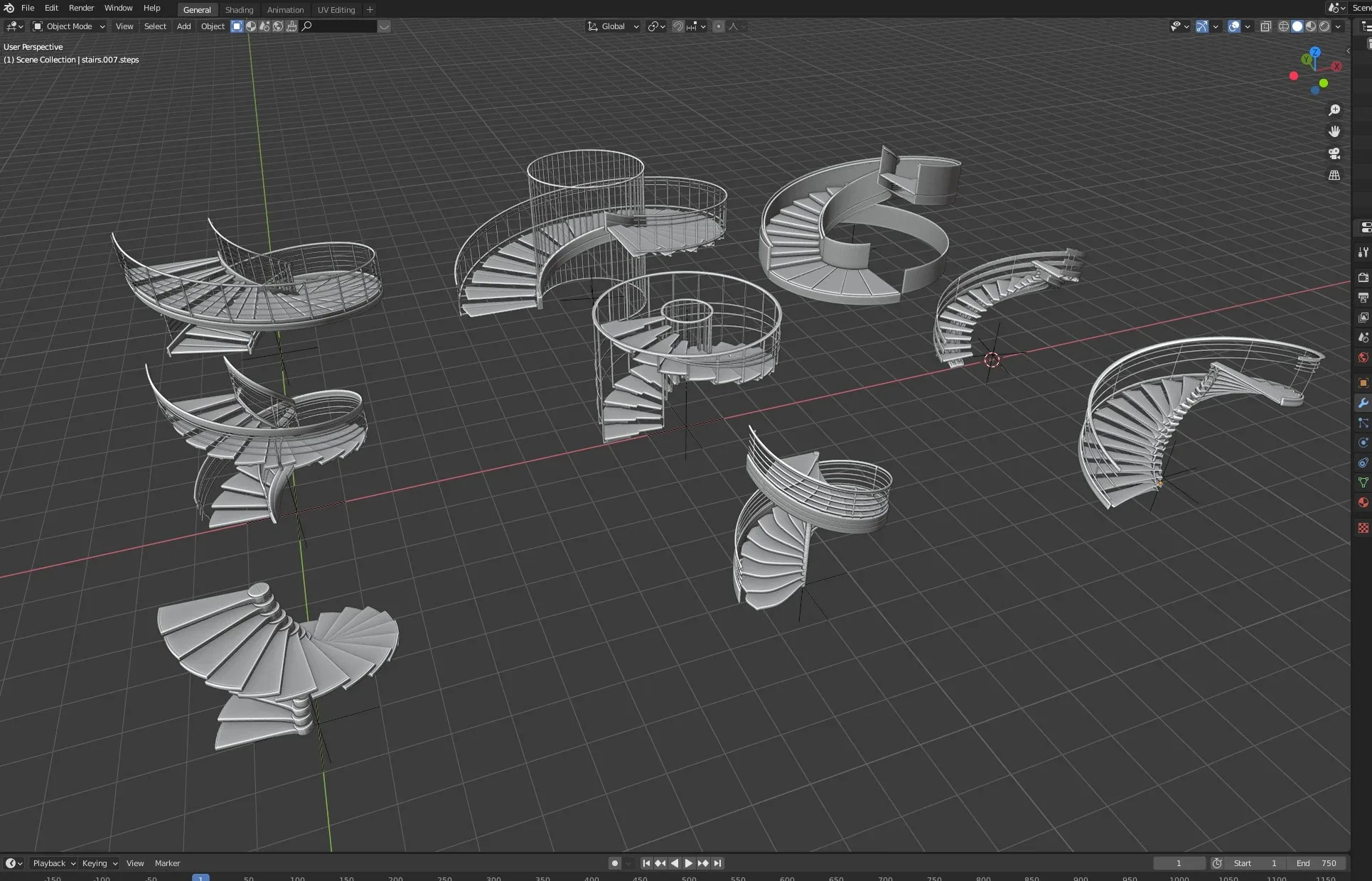Viewport: 1372px width, 881px height.
Task: Select the Modifier Properties wrench tab
Action: (x=1363, y=403)
